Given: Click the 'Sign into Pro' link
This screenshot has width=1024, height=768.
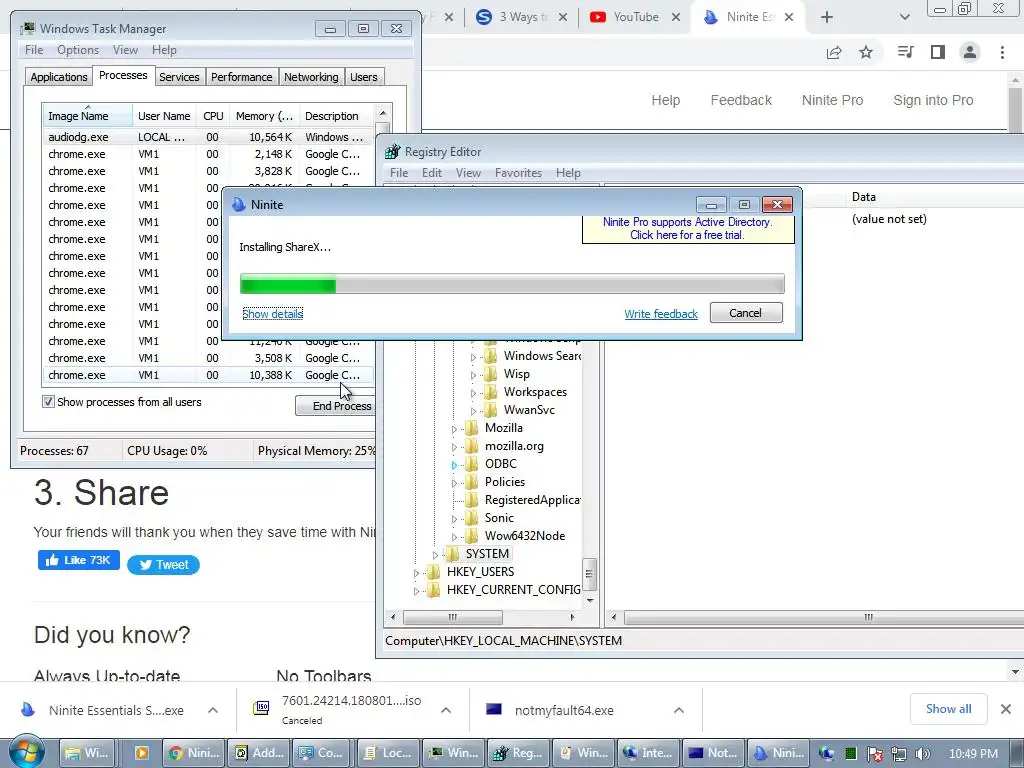Looking at the screenshot, I should (933, 101).
